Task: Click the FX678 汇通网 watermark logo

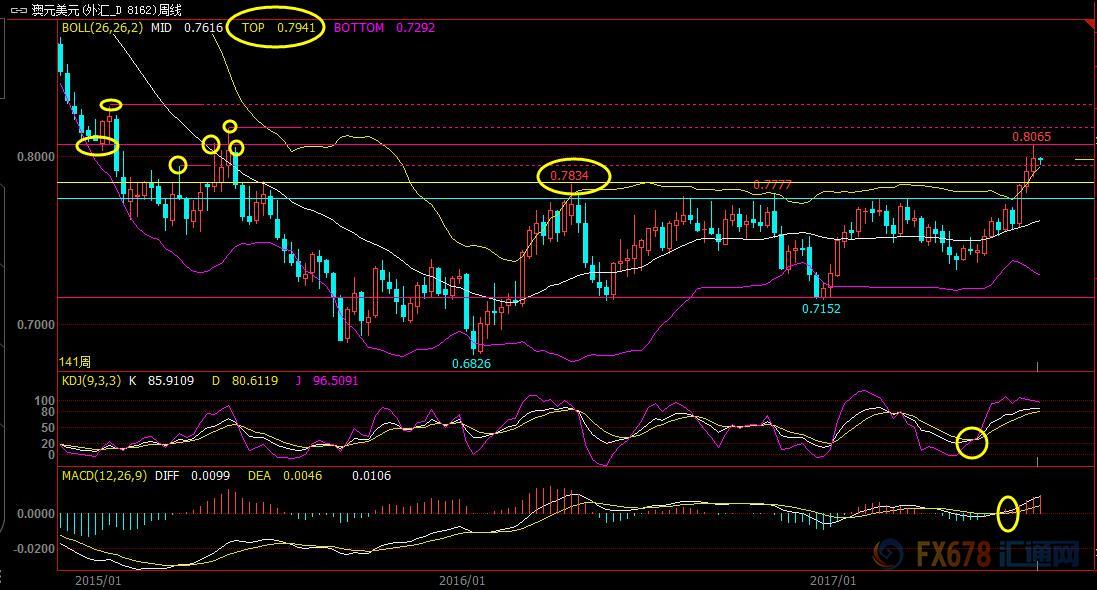Action: pyautogui.click(x=978, y=555)
